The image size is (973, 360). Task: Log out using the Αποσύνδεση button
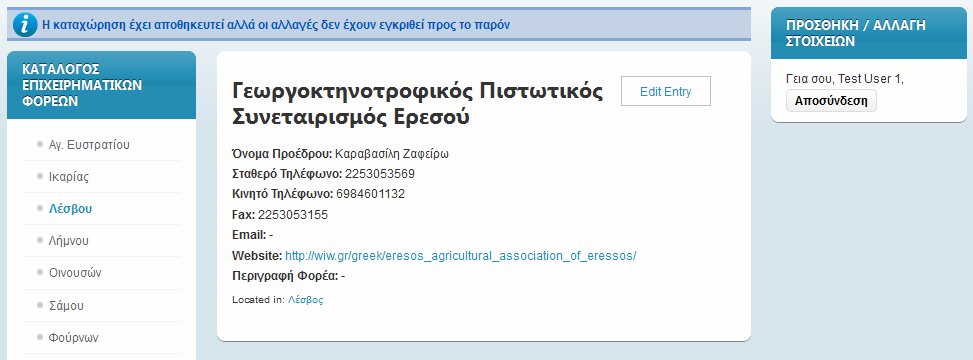coord(831,101)
